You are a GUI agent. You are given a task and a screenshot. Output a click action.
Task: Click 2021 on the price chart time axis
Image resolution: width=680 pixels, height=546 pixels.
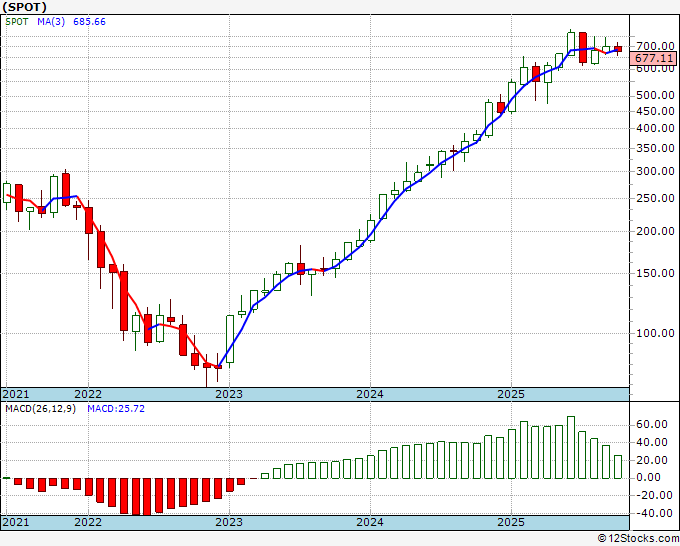point(16,394)
